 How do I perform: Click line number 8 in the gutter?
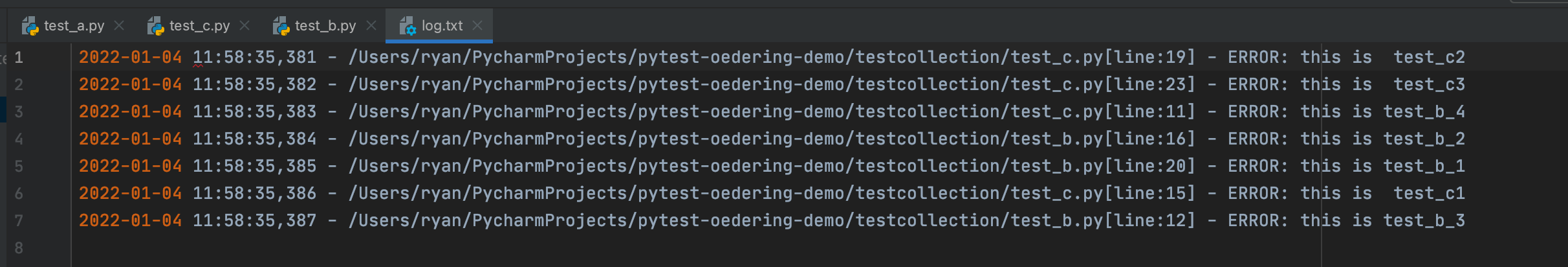(19, 248)
